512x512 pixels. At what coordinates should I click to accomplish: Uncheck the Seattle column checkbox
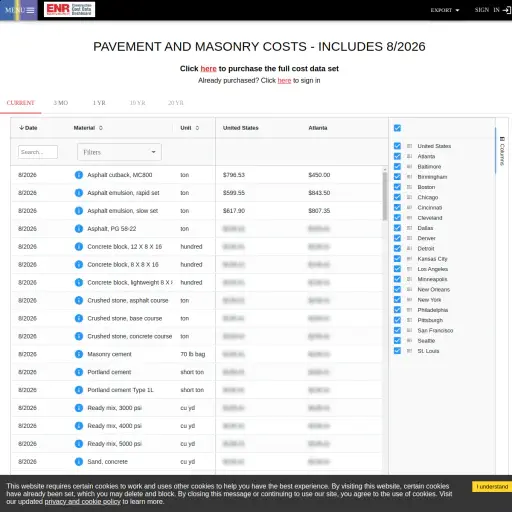[397, 340]
